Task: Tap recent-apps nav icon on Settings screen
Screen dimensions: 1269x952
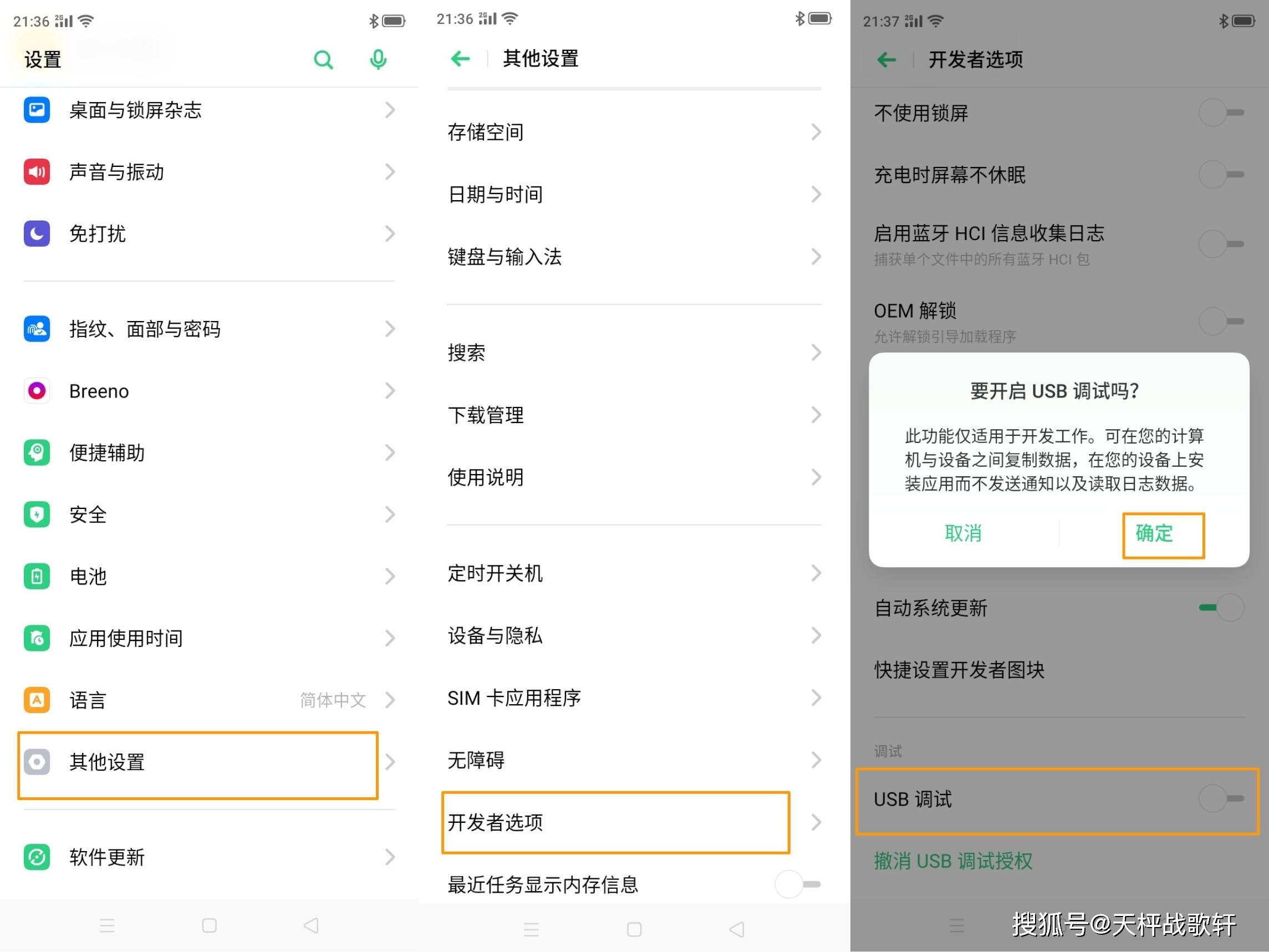Action: point(108,925)
